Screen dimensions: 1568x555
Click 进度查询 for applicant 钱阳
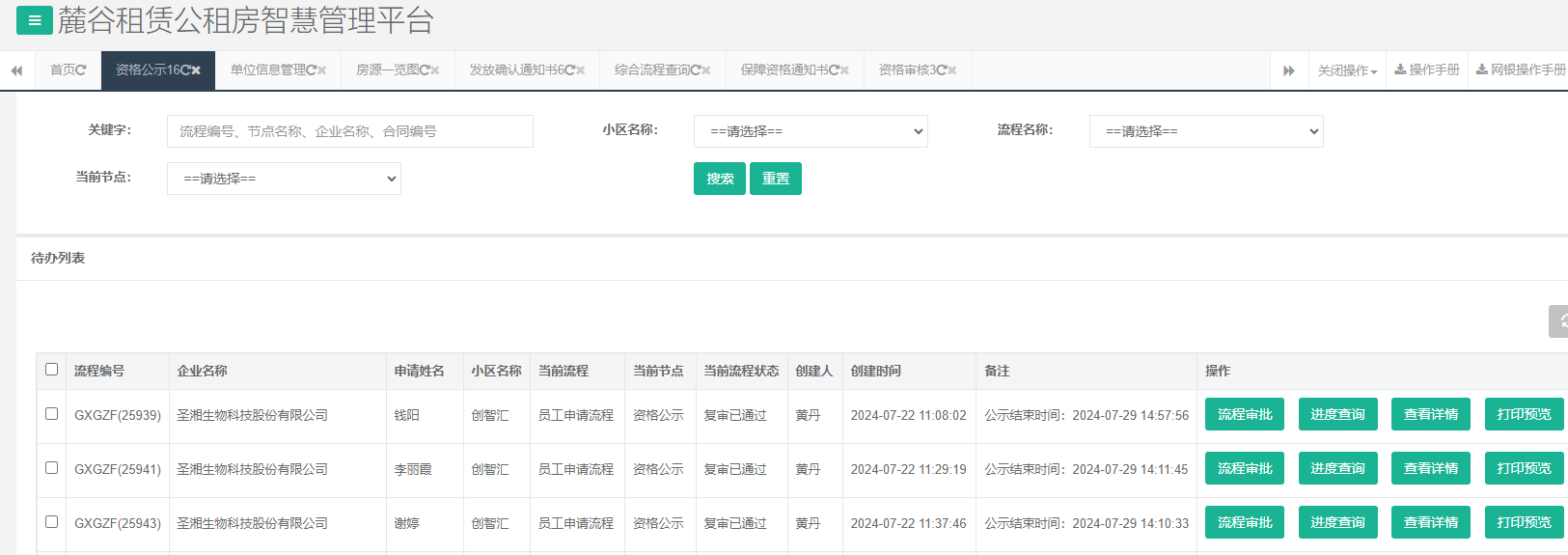pos(1337,414)
